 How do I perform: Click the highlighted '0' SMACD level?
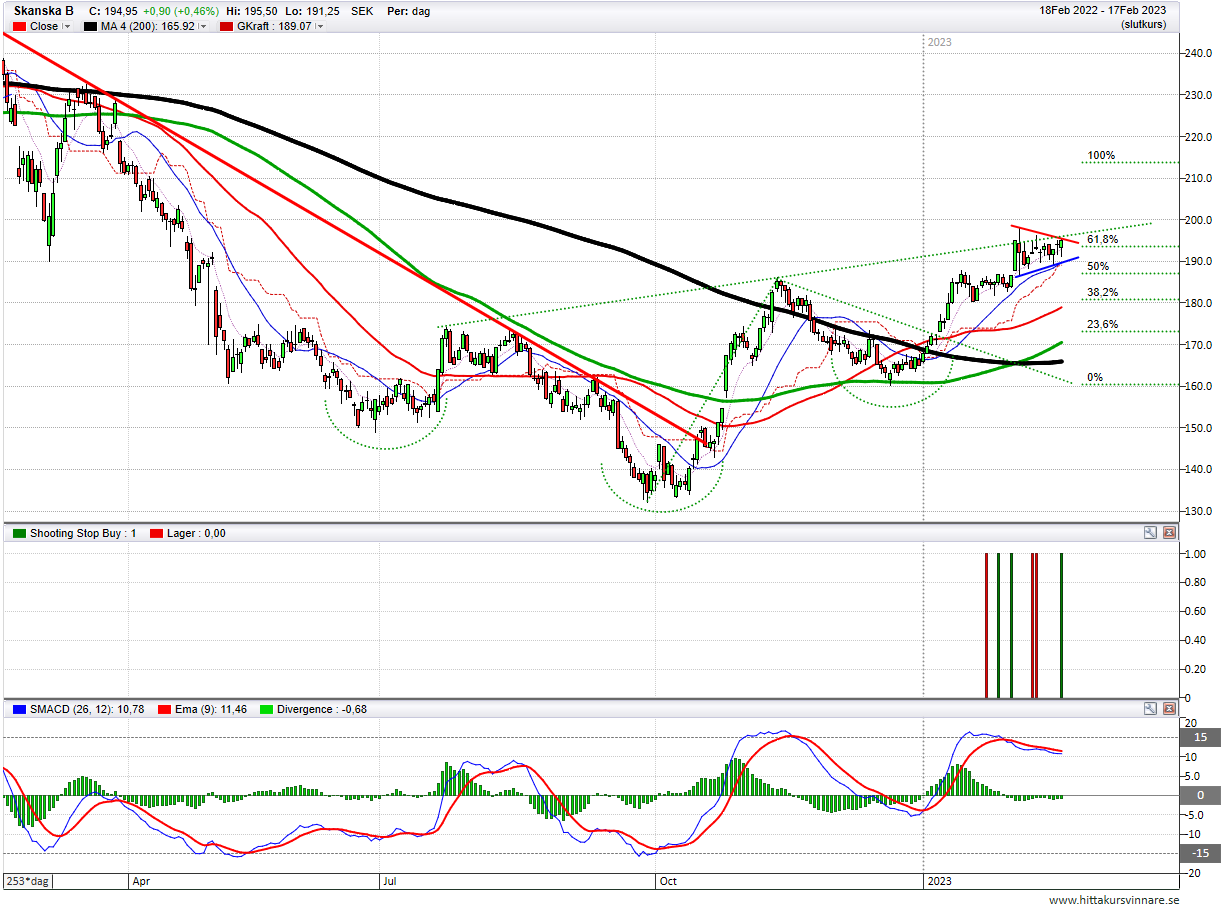[1200, 796]
